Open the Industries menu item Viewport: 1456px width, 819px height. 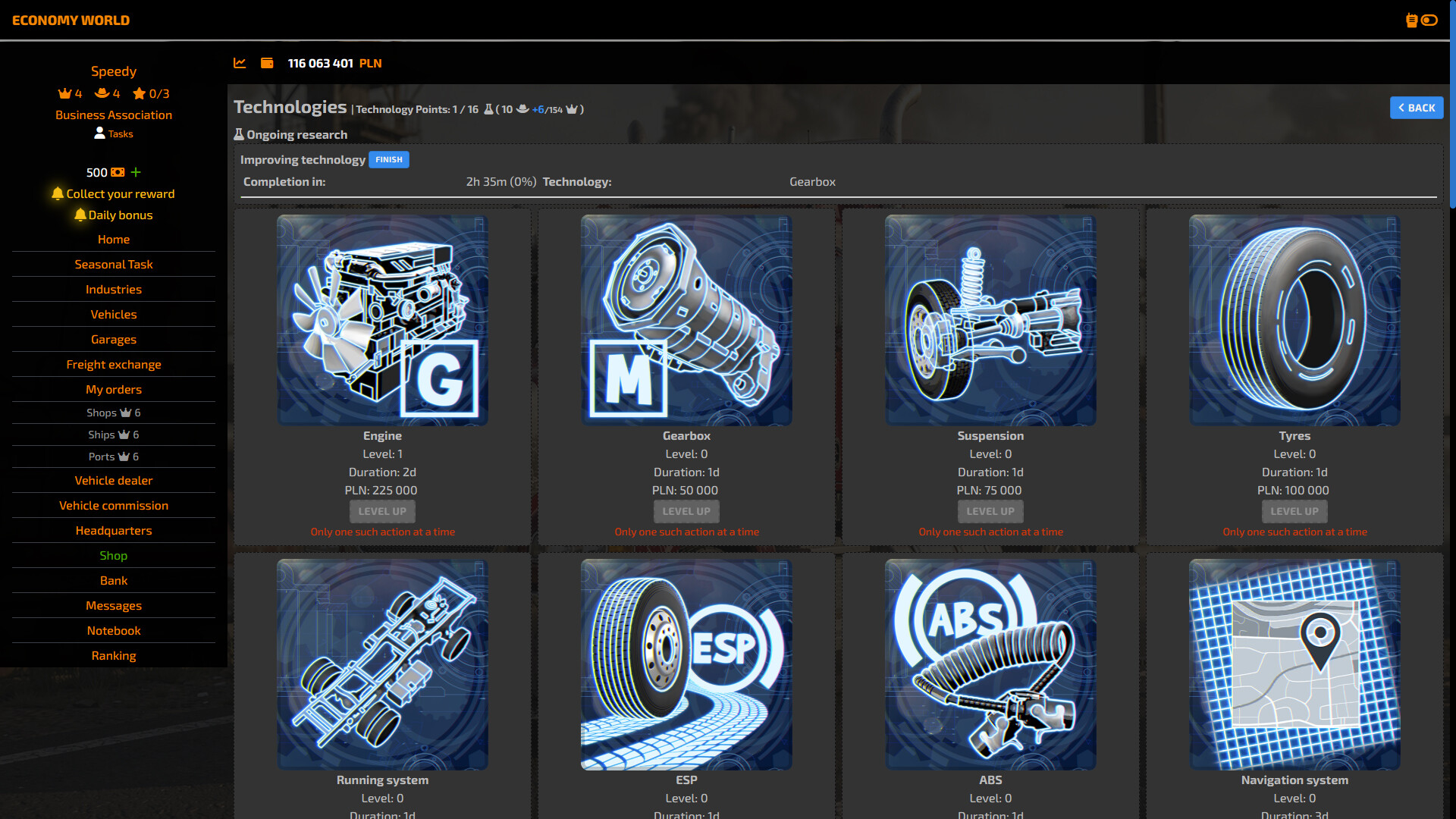(x=114, y=289)
